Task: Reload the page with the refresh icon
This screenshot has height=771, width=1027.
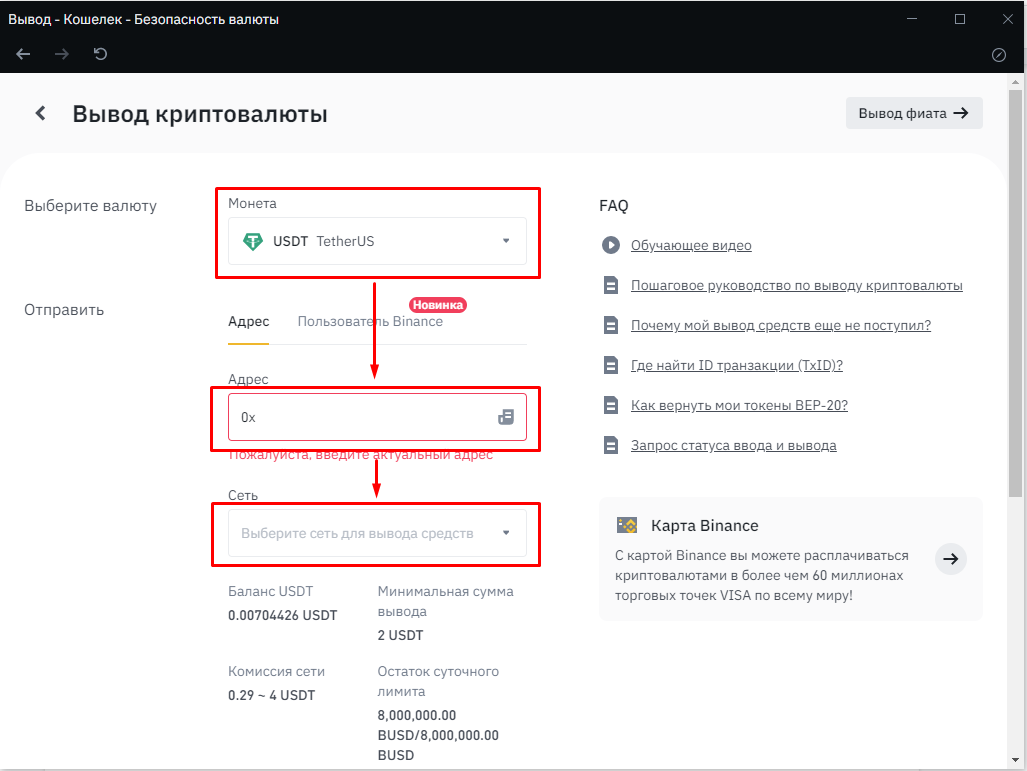Action: point(100,54)
